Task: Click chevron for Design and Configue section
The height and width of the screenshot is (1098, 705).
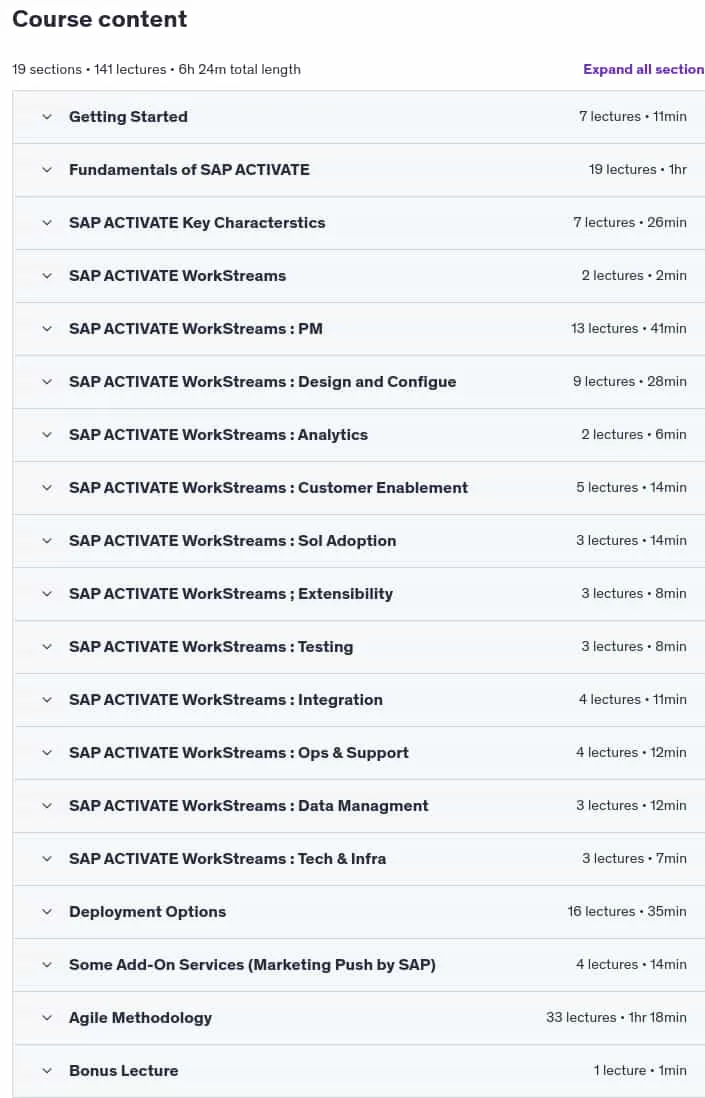Action: pos(47,382)
